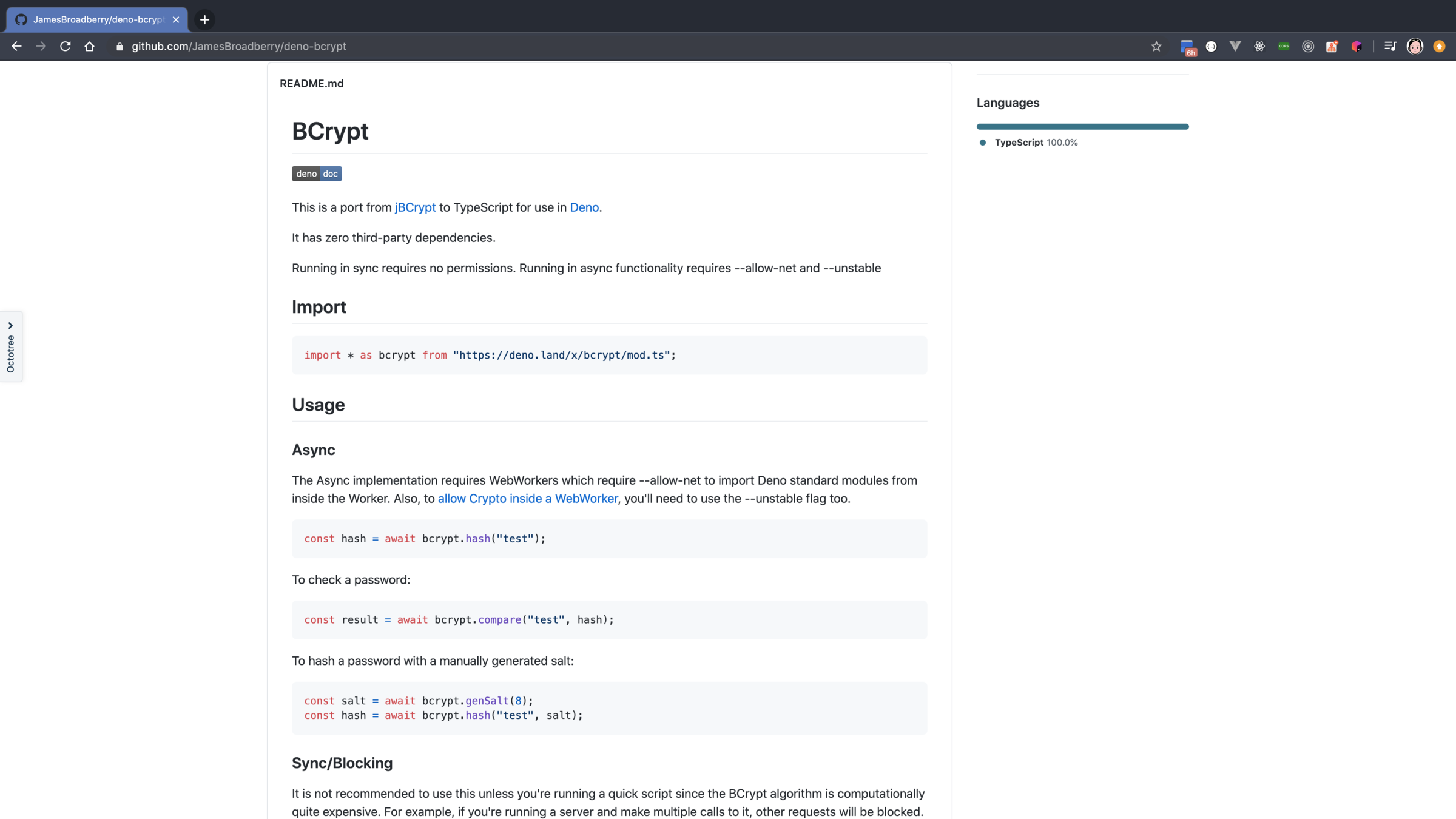Go to the browser home page
Image resolution: width=1456 pixels, height=819 pixels.
[x=90, y=46]
